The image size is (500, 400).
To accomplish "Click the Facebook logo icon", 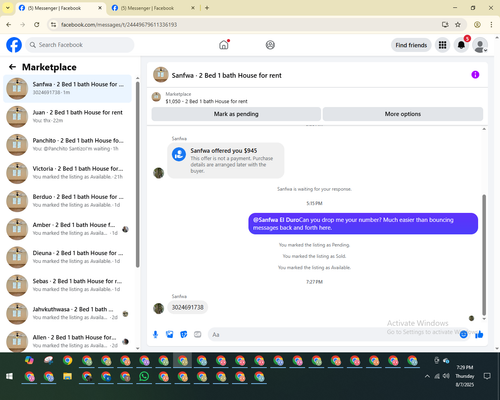I will (14, 45).
